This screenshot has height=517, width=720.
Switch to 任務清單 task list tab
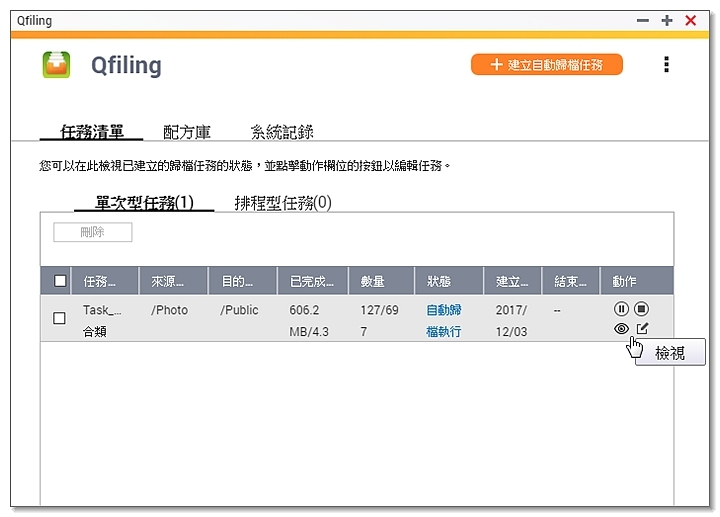point(92,132)
